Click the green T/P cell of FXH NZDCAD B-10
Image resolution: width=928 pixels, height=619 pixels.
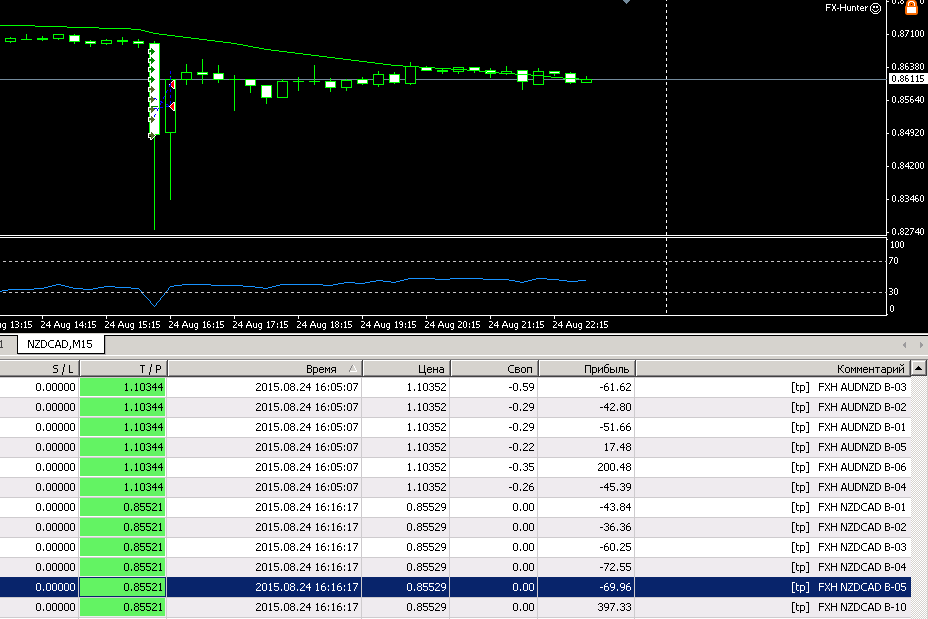point(123,607)
